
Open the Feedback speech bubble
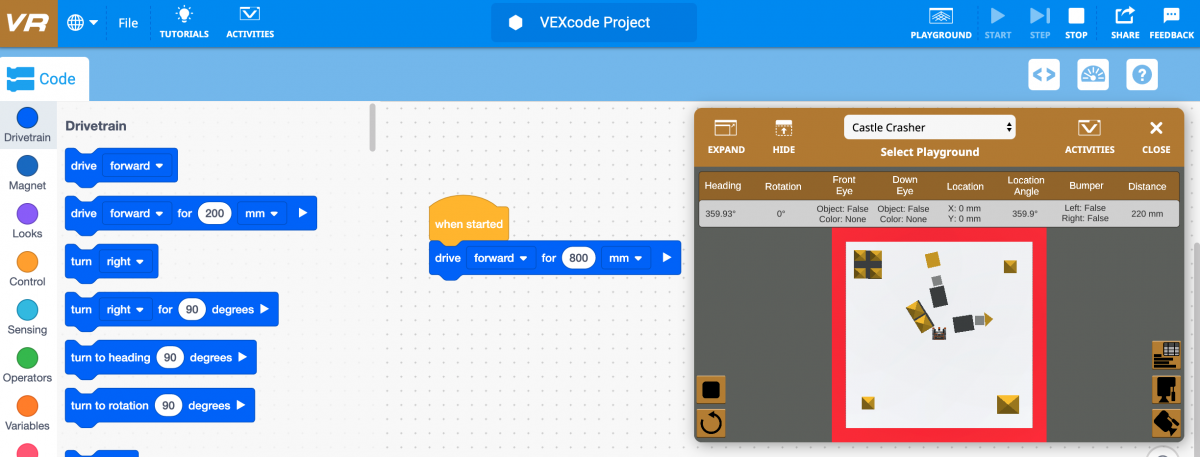coord(1172,22)
